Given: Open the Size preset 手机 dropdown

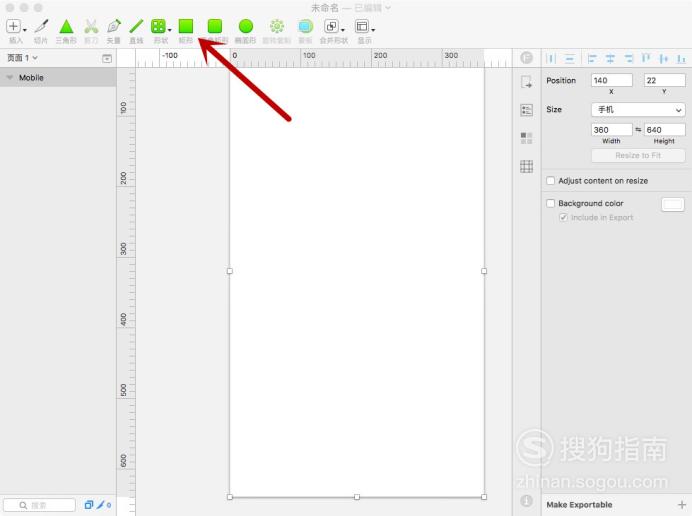Looking at the screenshot, I should pos(638,109).
